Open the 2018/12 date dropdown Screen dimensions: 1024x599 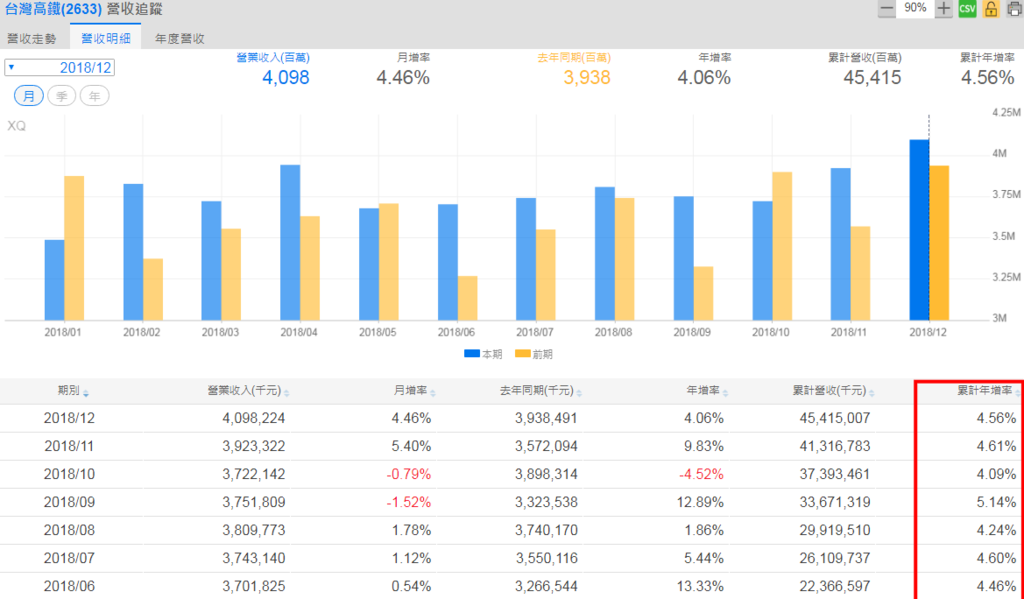pyautogui.click(x=59, y=67)
